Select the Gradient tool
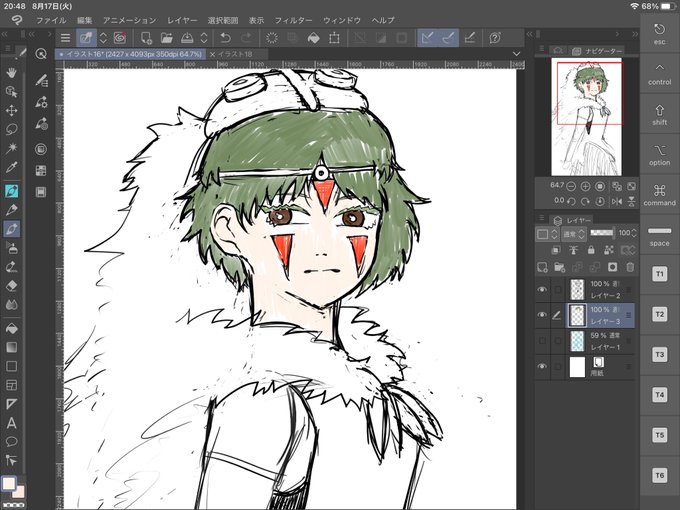Image resolution: width=680 pixels, height=510 pixels. tap(11, 347)
